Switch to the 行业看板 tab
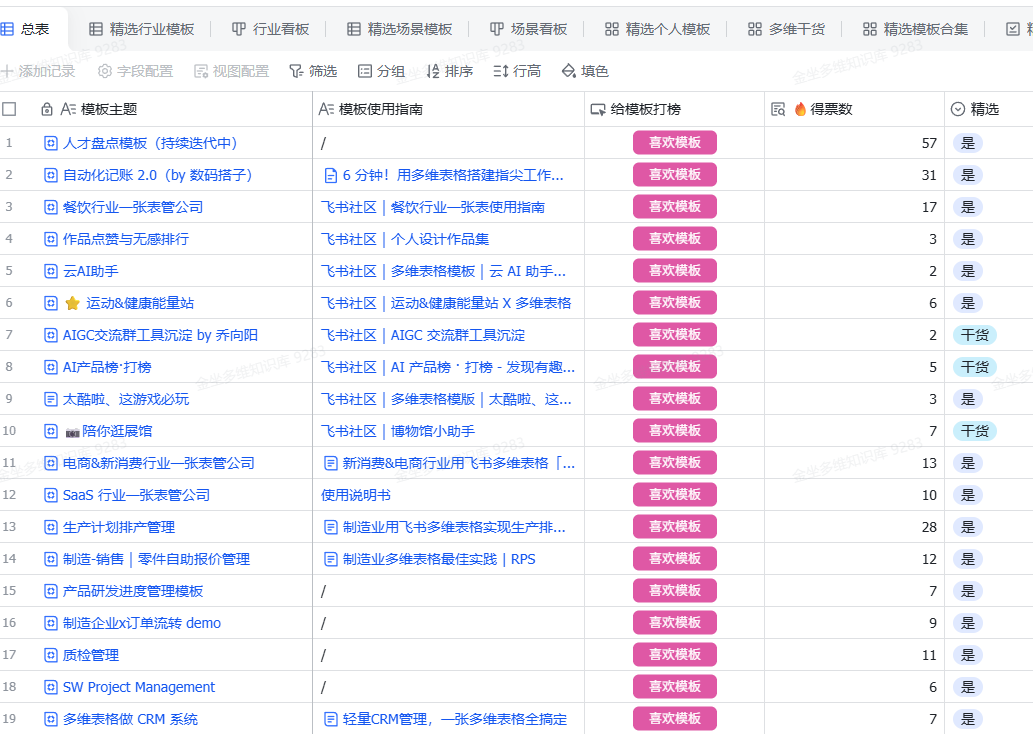 (271, 29)
